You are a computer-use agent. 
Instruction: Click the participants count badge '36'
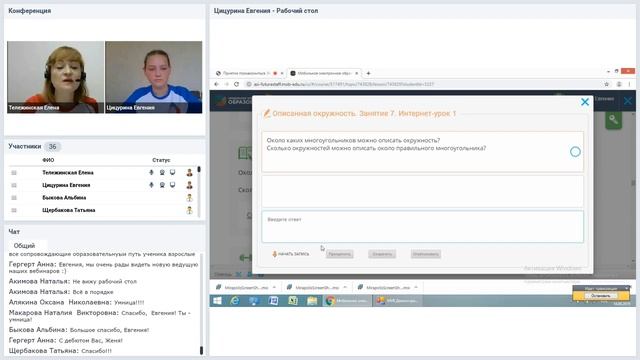(x=52, y=147)
